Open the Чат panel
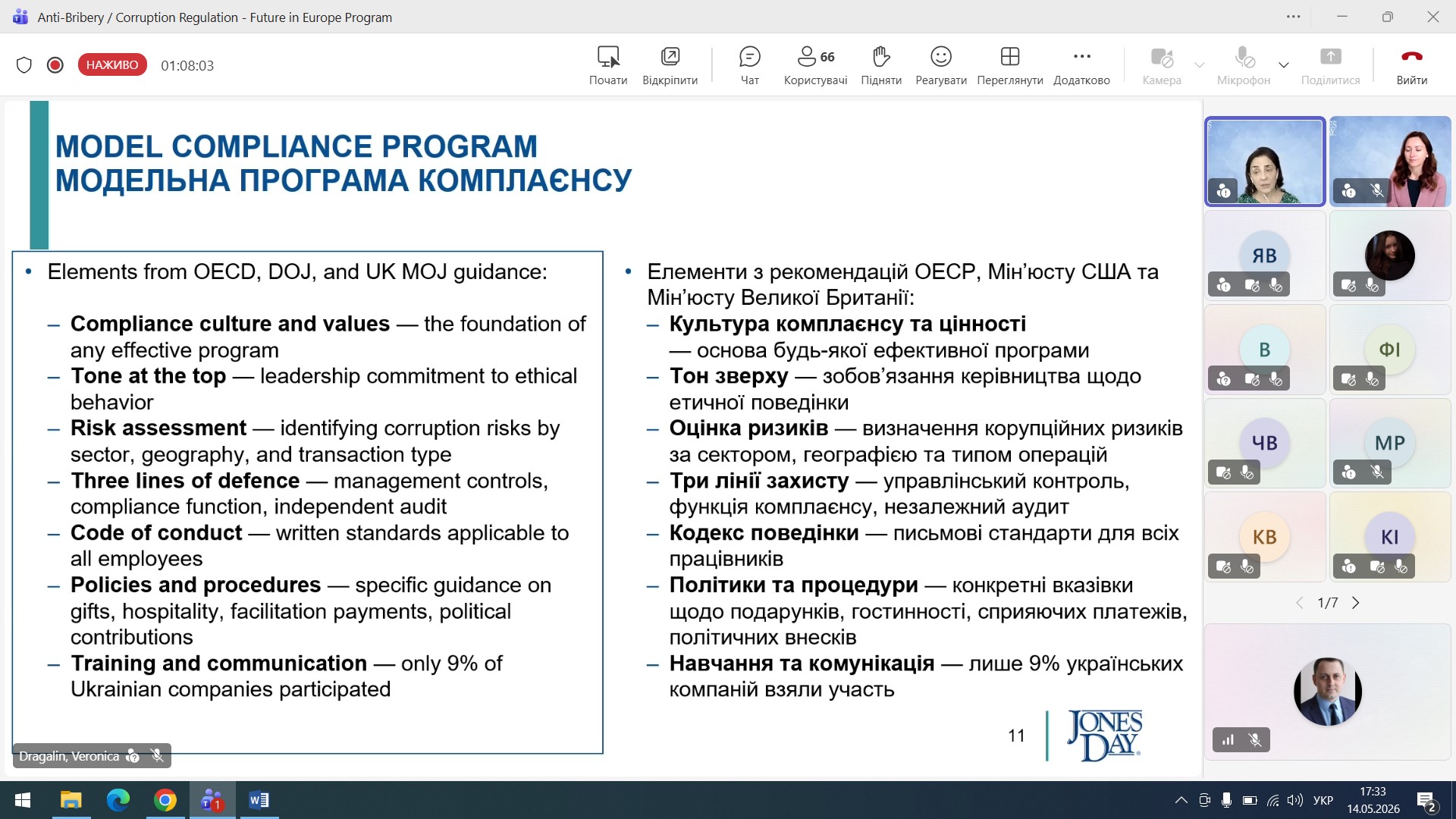 749,65
